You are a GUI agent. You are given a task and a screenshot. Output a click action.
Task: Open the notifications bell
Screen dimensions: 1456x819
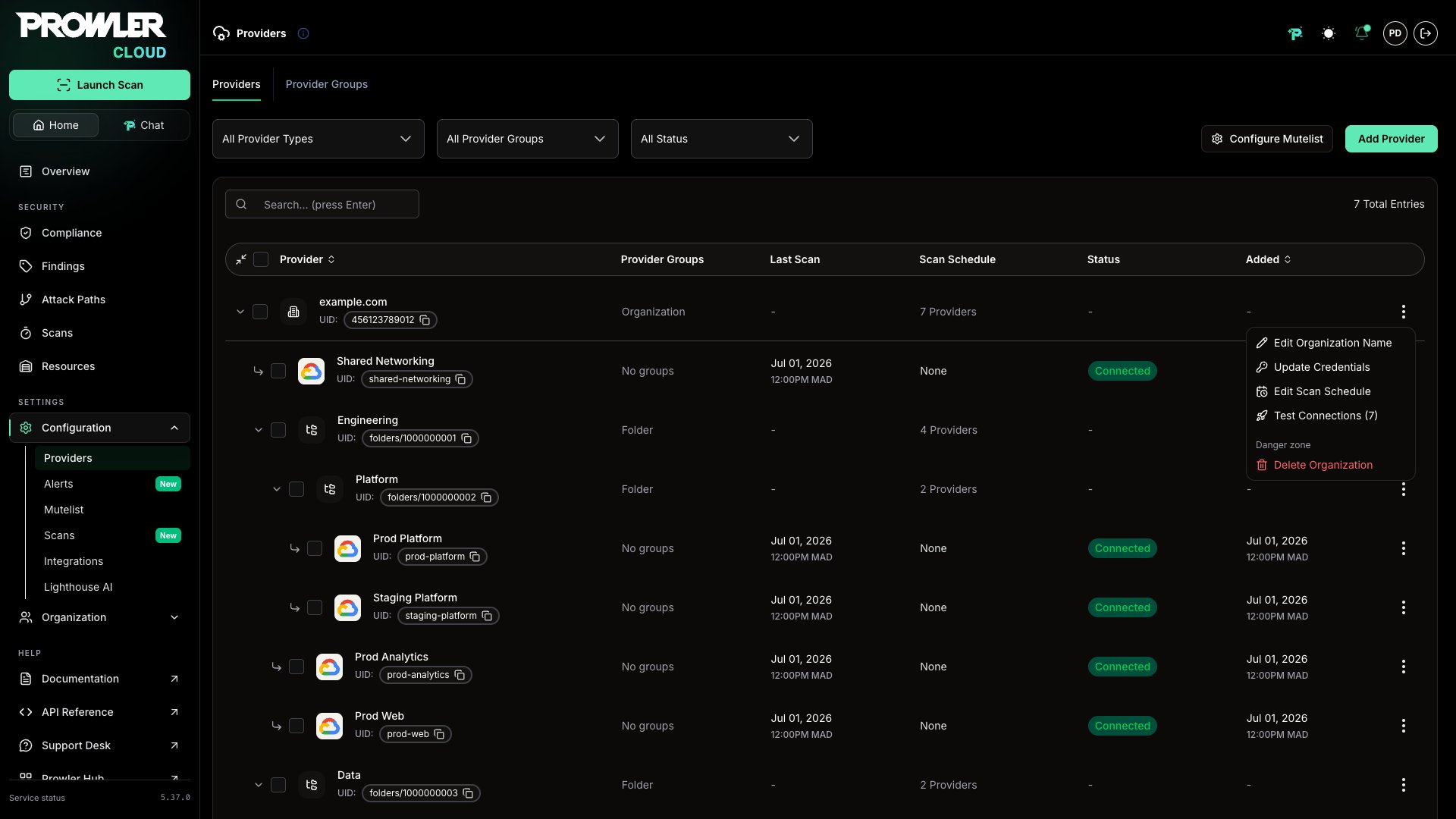pos(1361,33)
